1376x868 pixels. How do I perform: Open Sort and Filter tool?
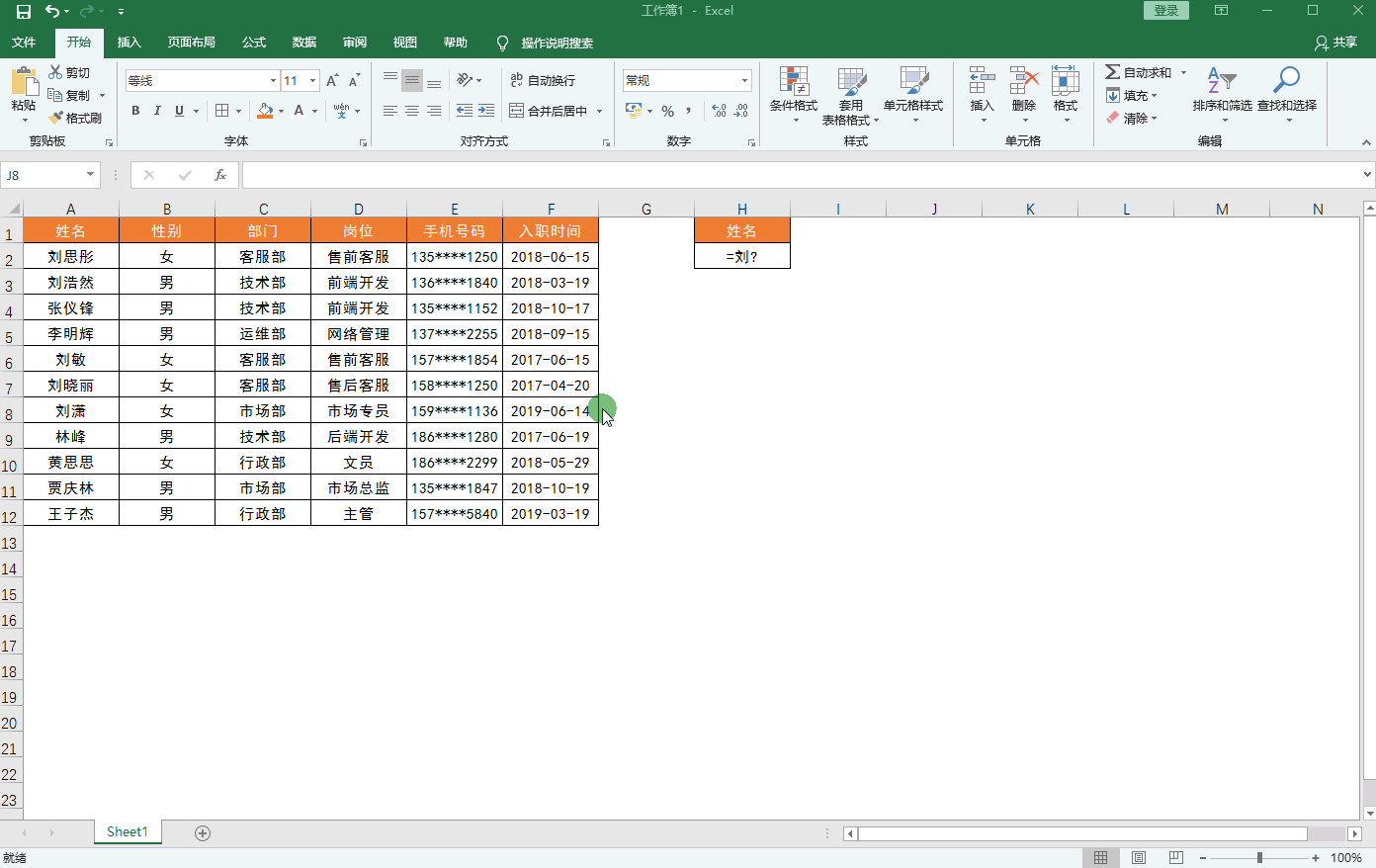pos(1222,90)
